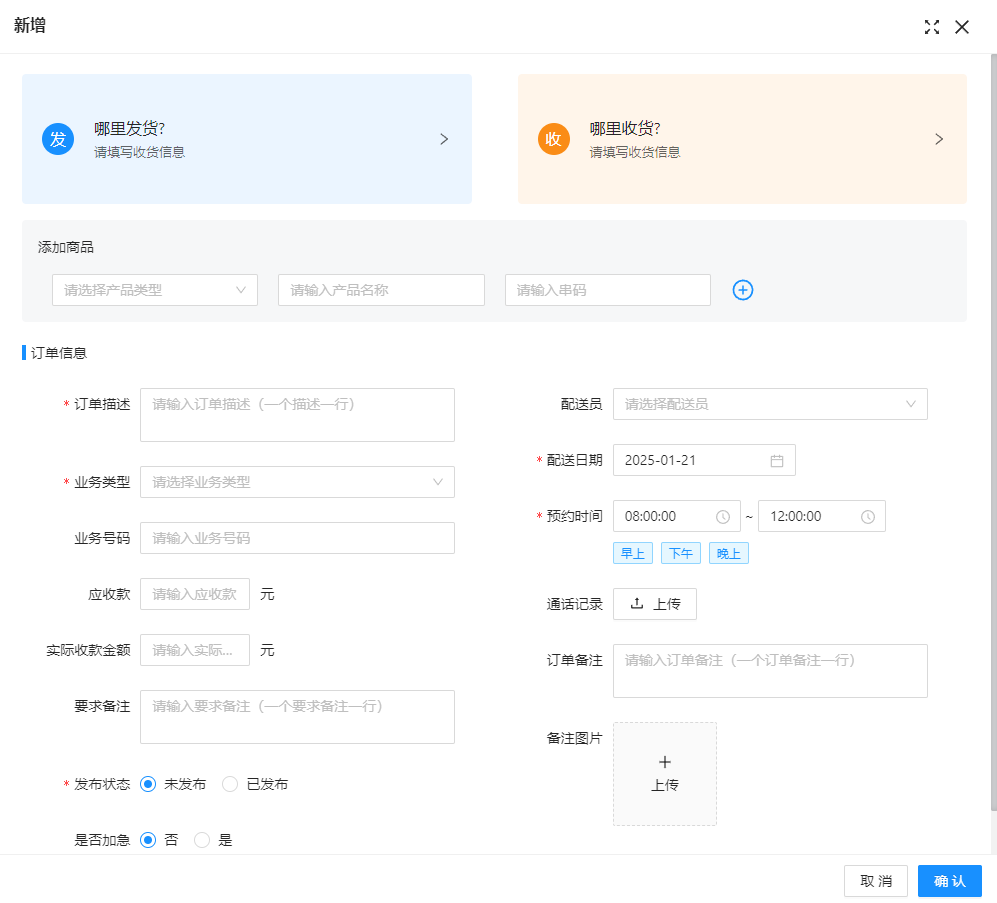Click the 12:00:00 end time field
Screen dimensions: 997x903
(x=822, y=516)
